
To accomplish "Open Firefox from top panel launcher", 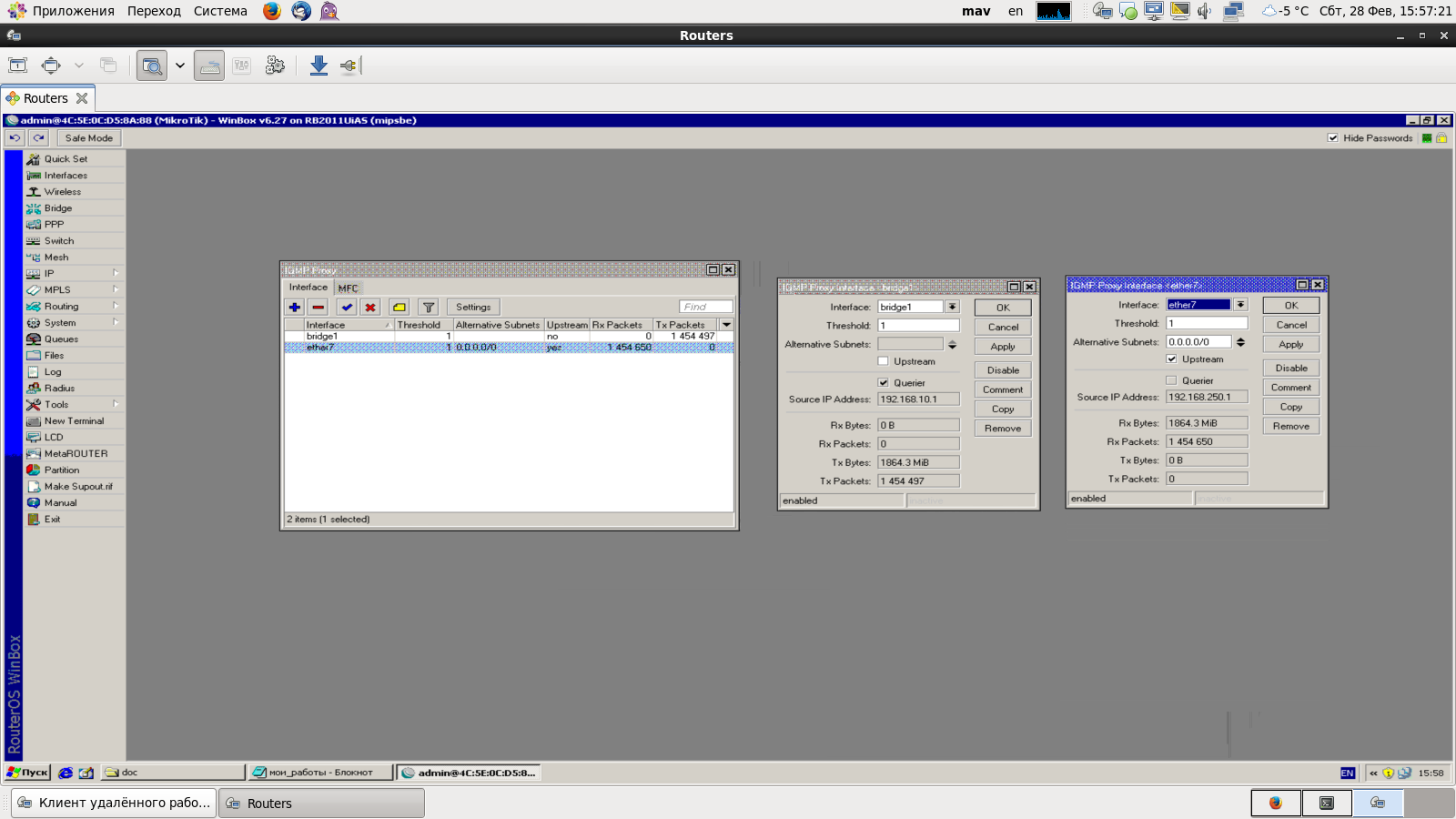I will [272, 11].
